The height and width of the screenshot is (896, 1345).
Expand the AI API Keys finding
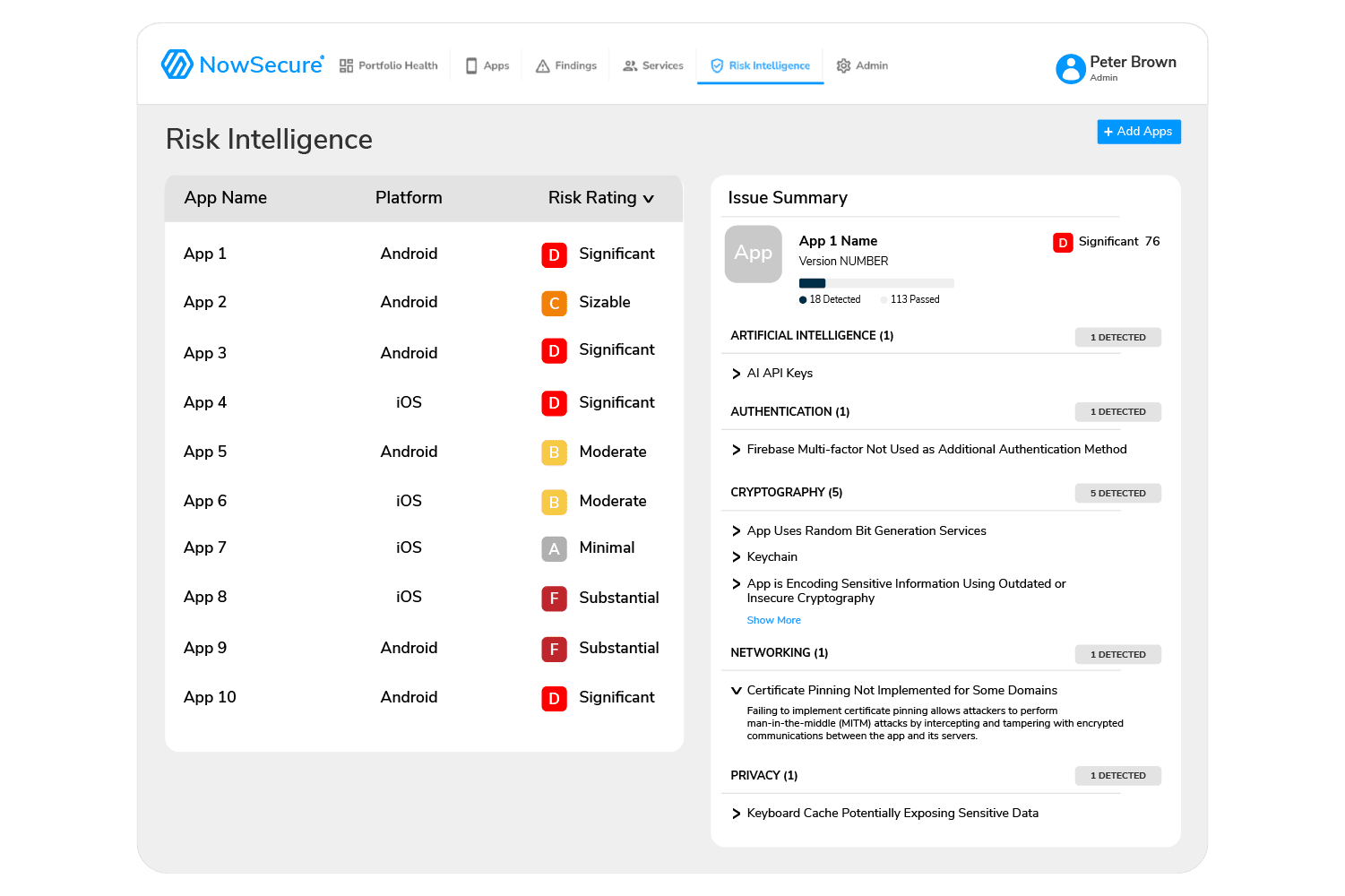click(x=737, y=374)
